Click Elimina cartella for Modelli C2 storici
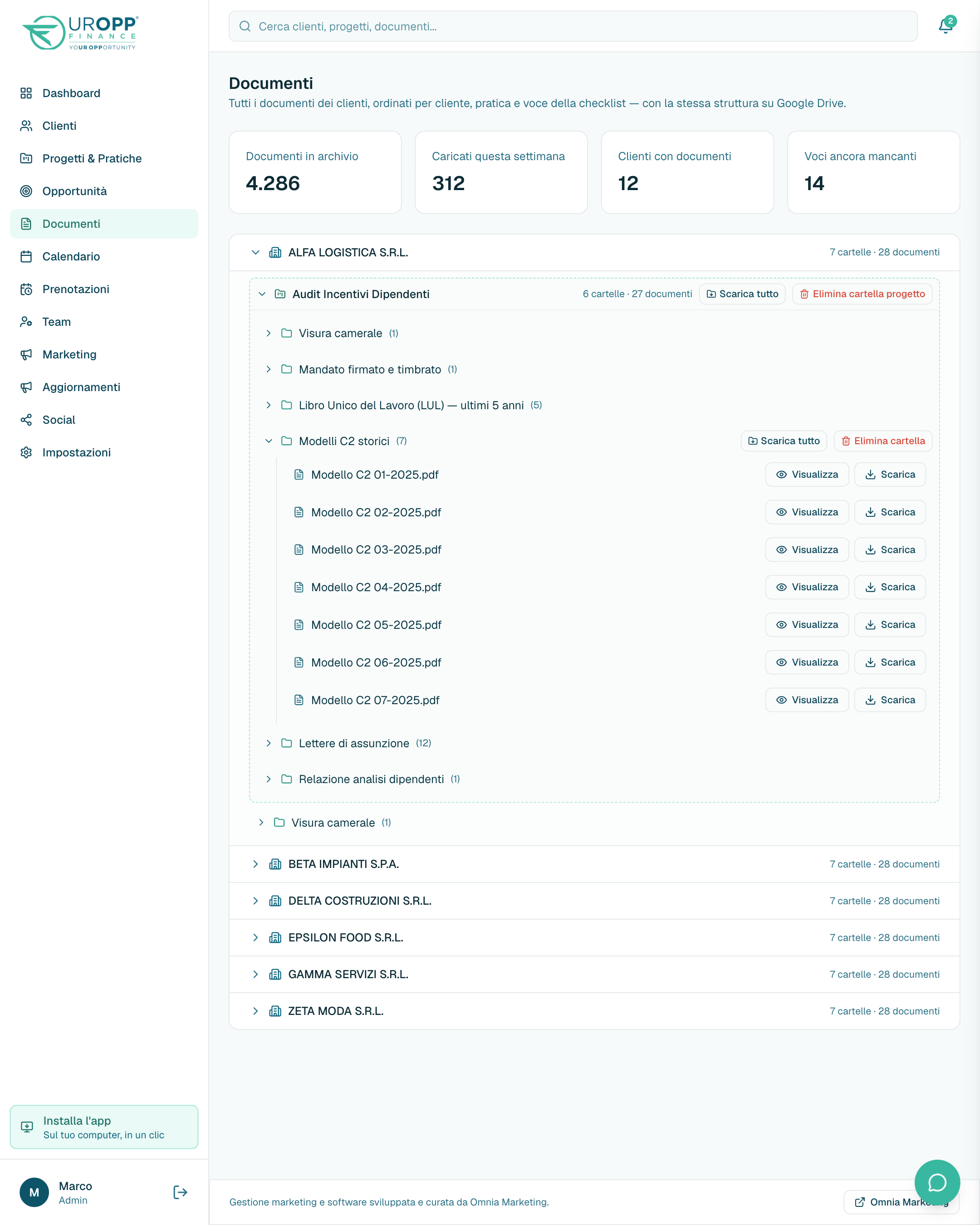The height and width of the screenshot is (1225, 980). pos(882,441)
